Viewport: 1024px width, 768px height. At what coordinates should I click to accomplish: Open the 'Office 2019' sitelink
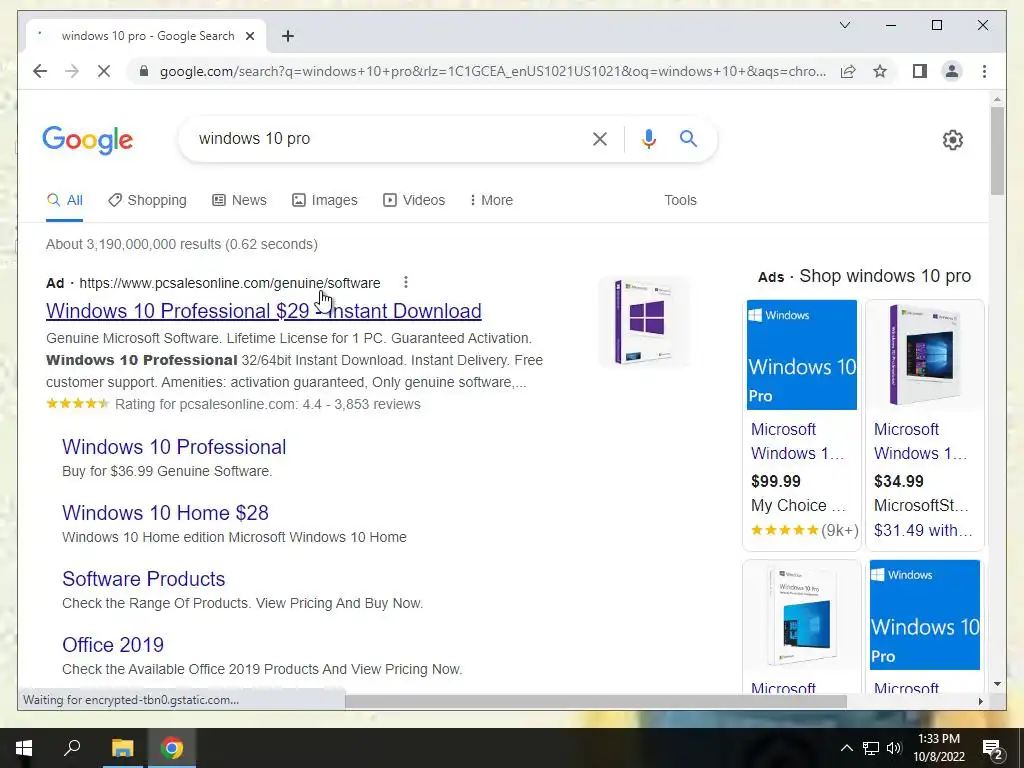click(113, 645)
